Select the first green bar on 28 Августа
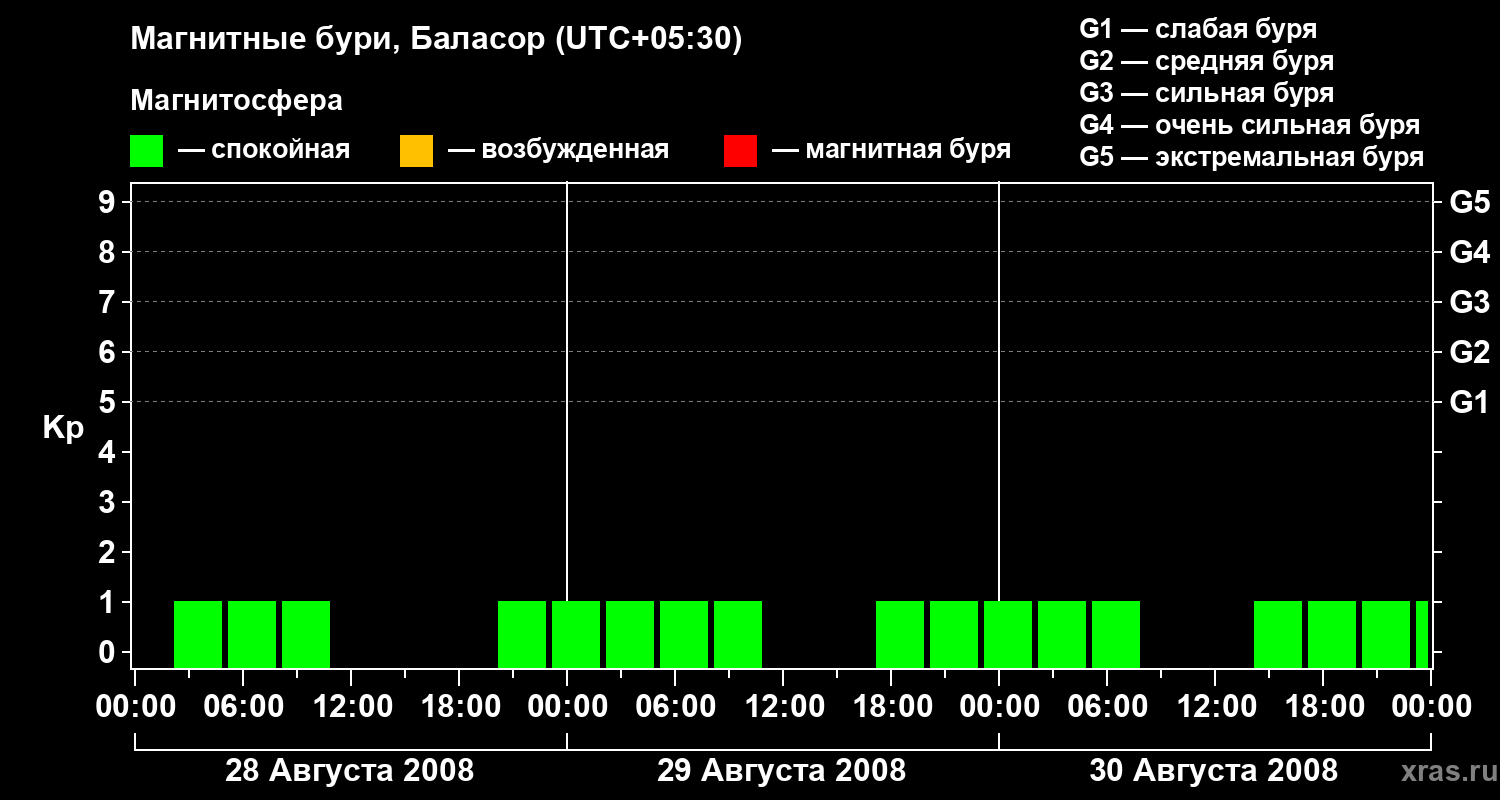This screenshot has width=1500, height=800. (x=198, y=634)
